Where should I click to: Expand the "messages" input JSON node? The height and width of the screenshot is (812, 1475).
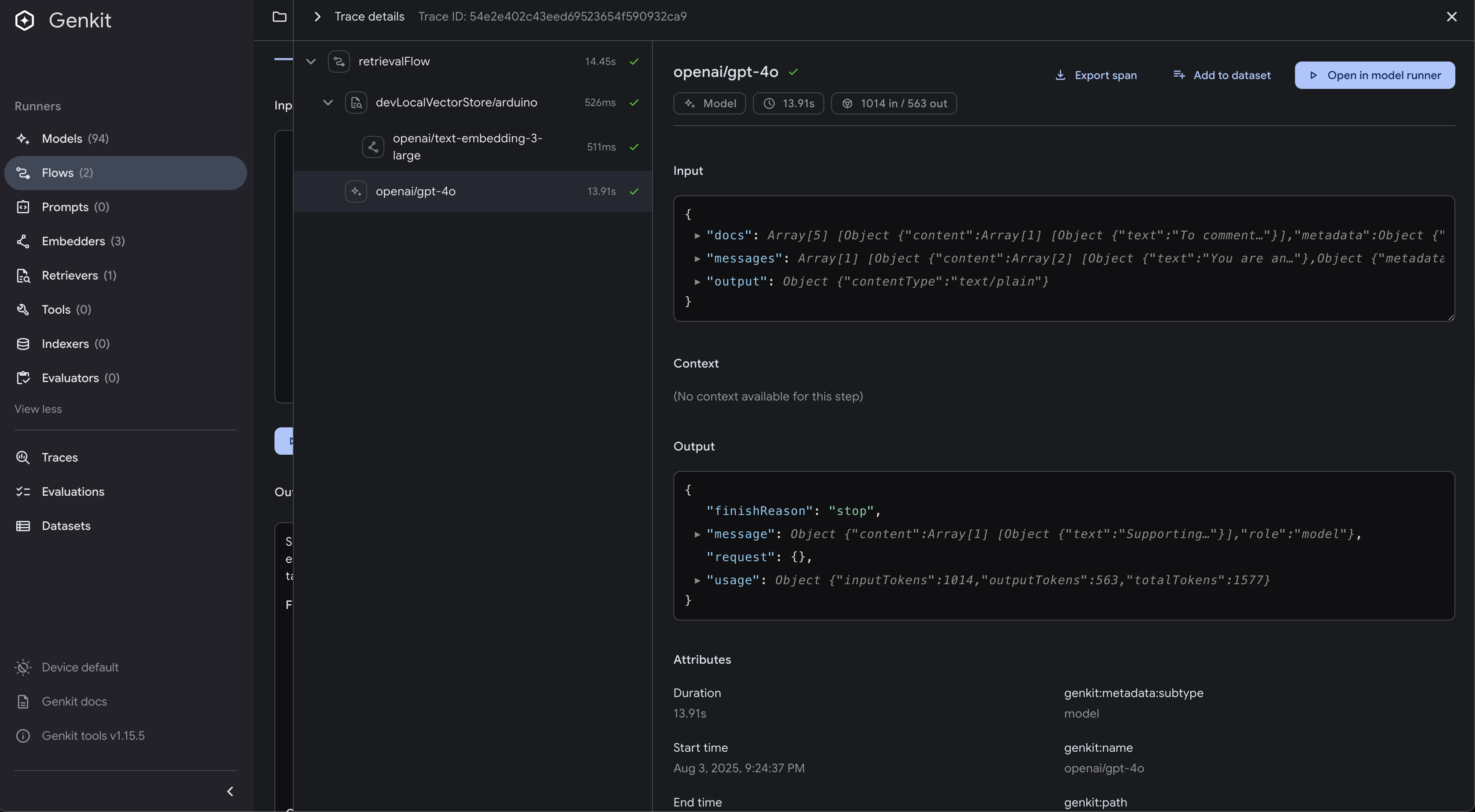(x=697, y=259)
